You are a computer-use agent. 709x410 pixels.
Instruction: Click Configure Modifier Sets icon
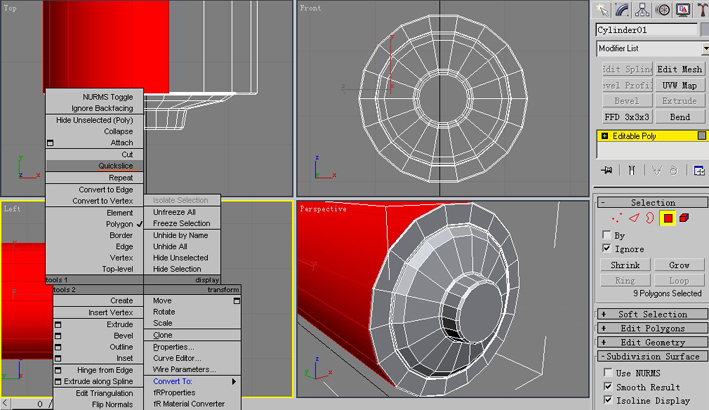[x=700, y=171]
